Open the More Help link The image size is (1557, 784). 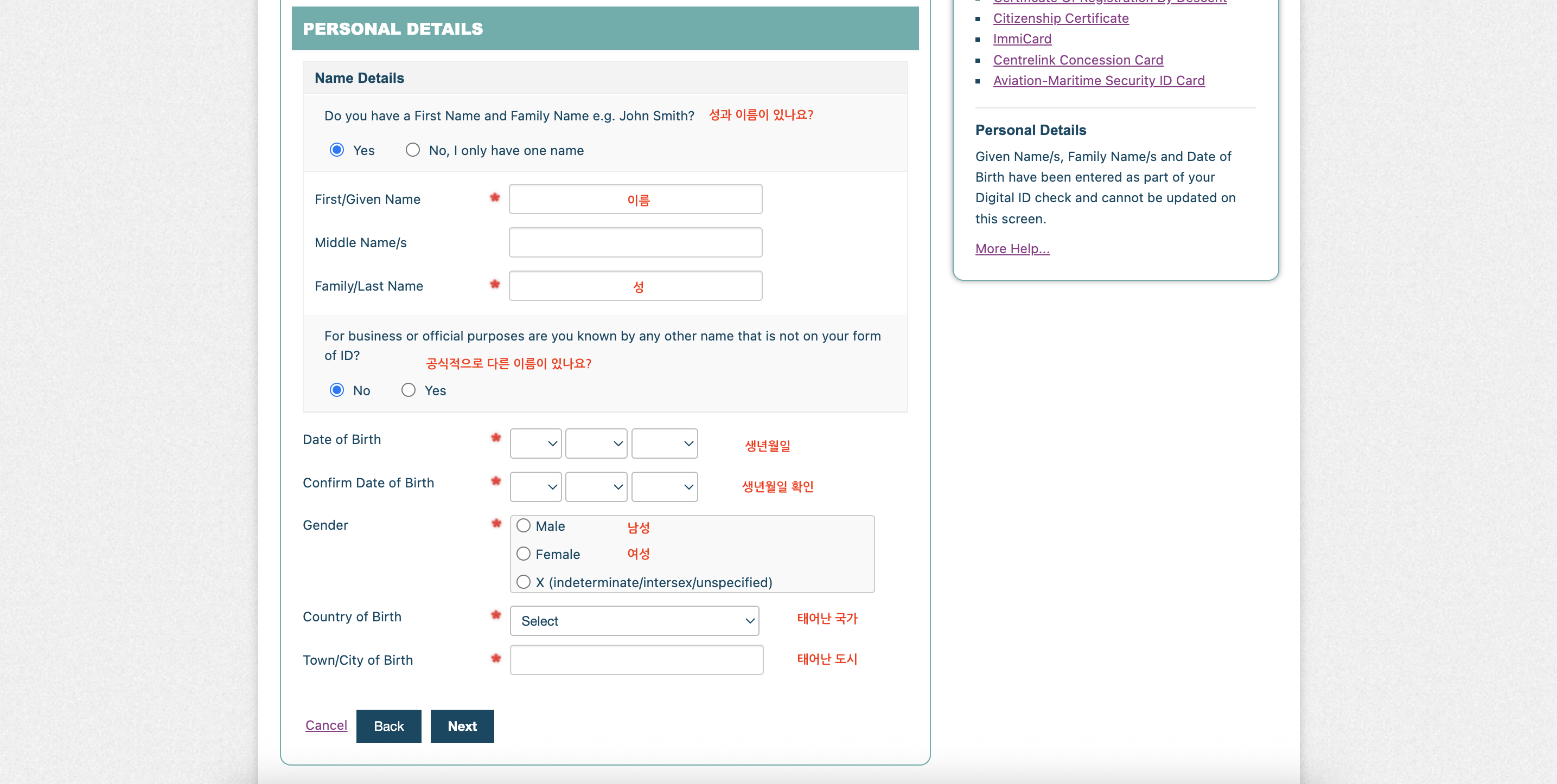point(1012,249)
